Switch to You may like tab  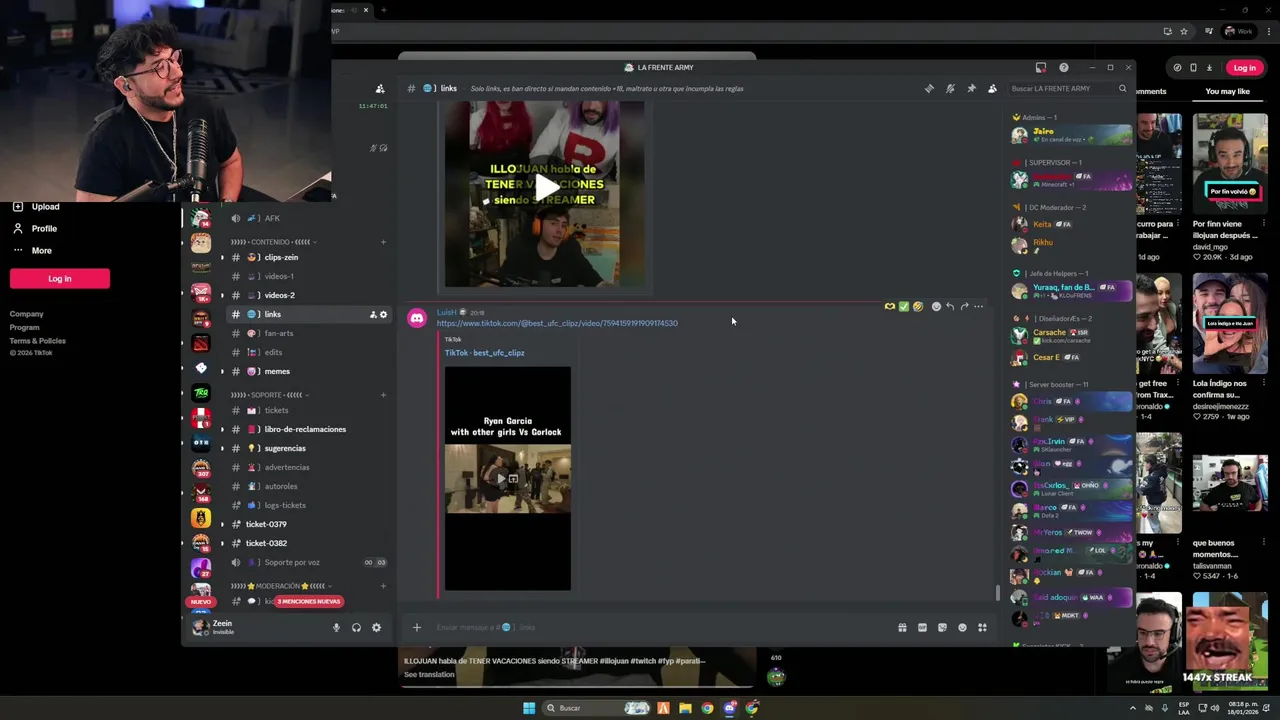click(x=1228, y=91)
